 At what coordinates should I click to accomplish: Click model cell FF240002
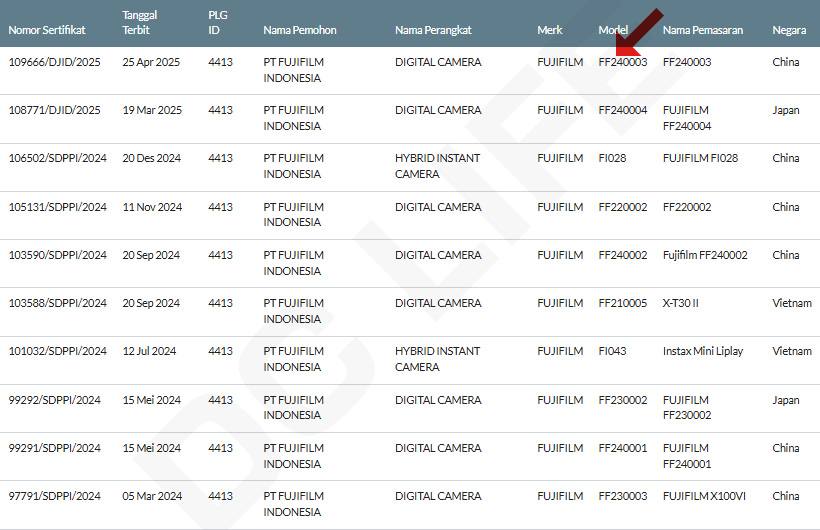click(623, 255)
